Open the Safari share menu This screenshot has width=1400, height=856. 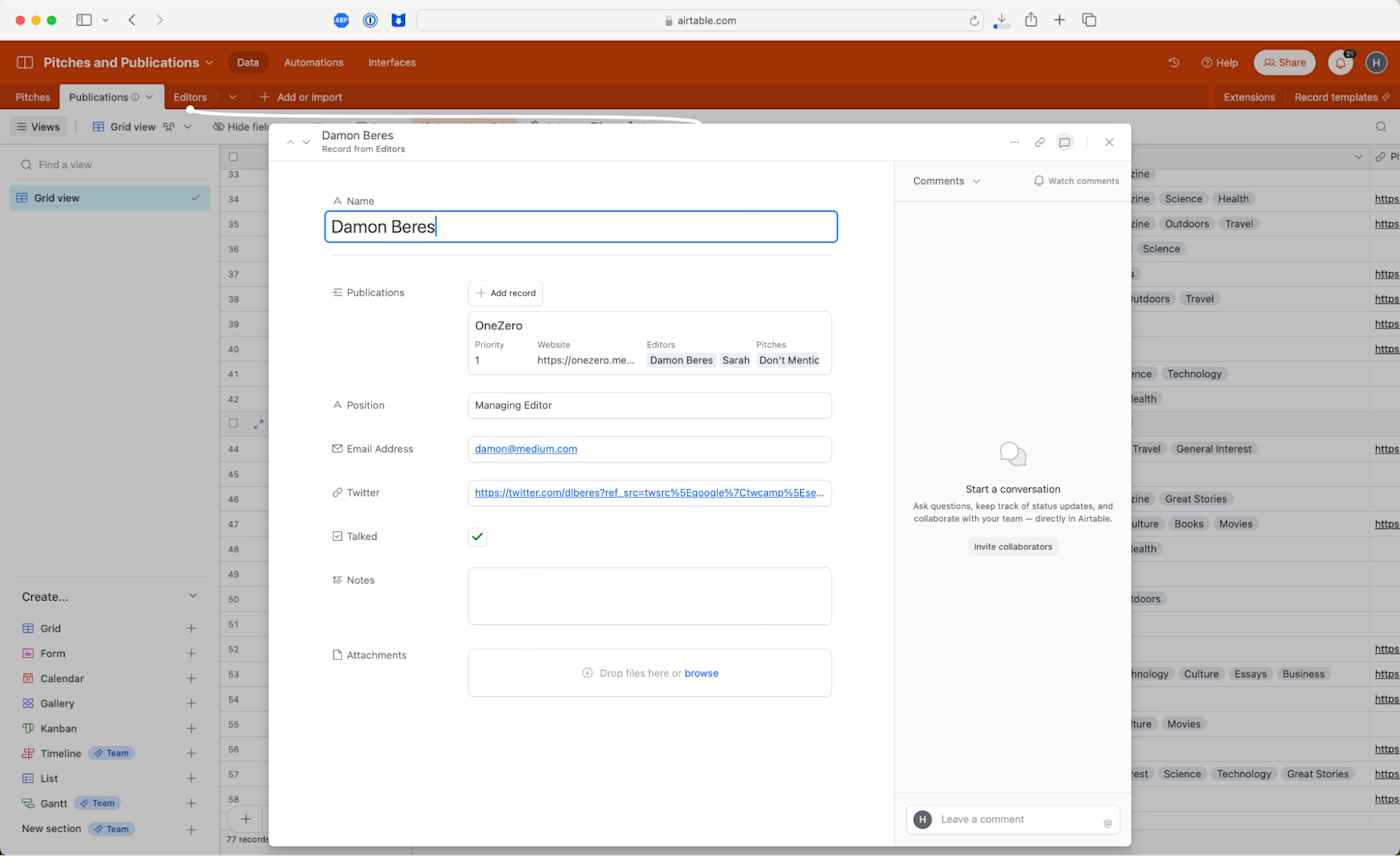coord(1031,20)
